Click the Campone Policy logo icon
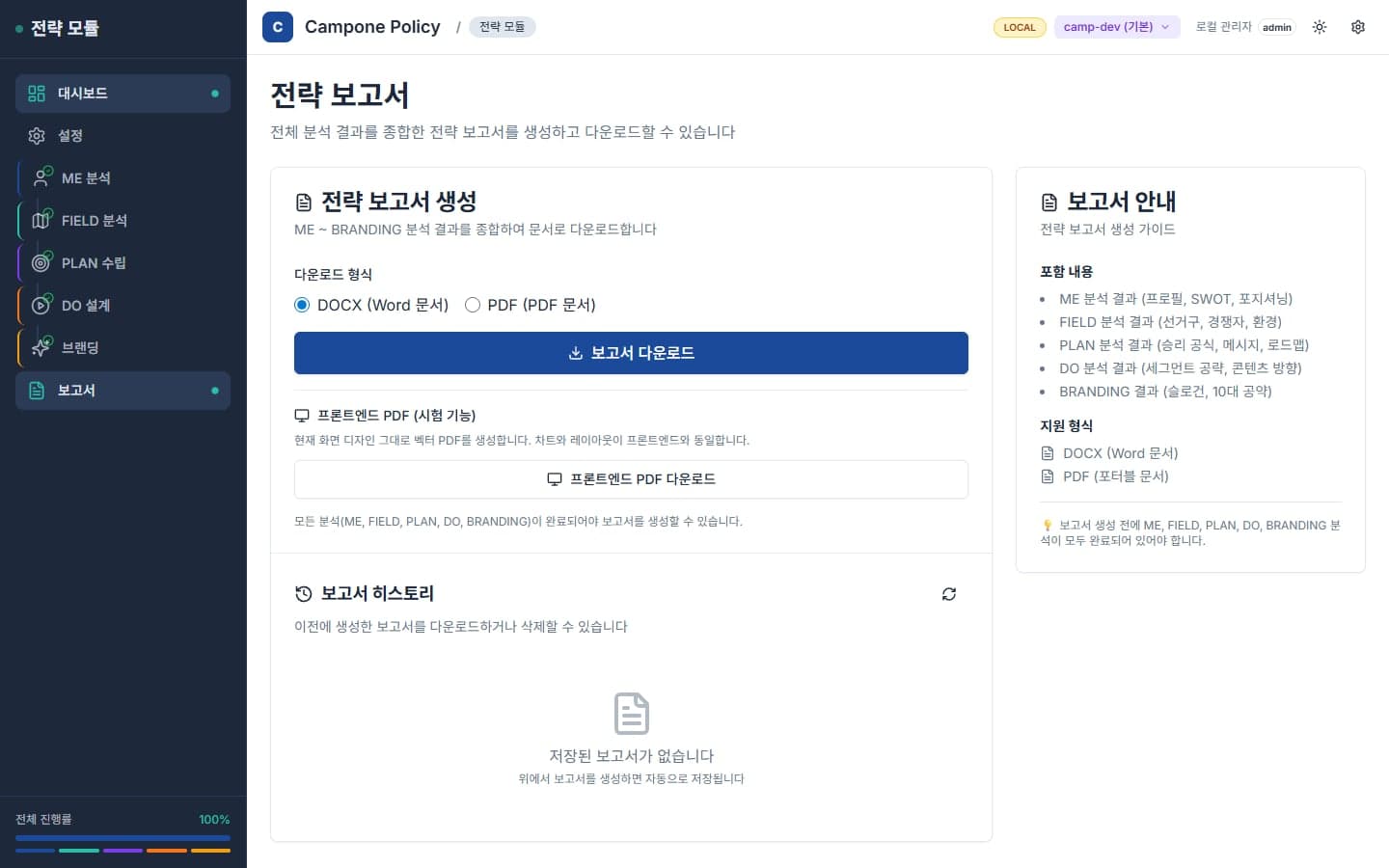The height and width of the screenshot is (868, 1389). pos(278,27)
